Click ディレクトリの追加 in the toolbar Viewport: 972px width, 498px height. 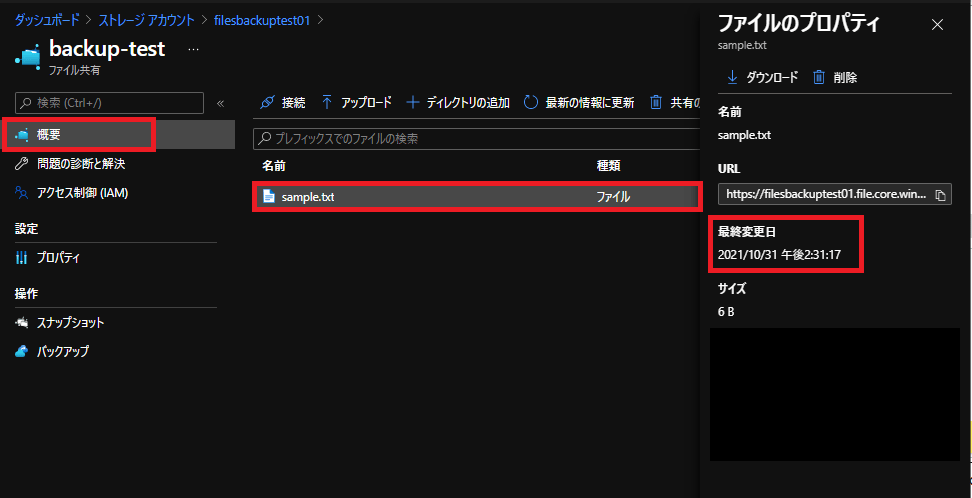click(x=458, y=103)
